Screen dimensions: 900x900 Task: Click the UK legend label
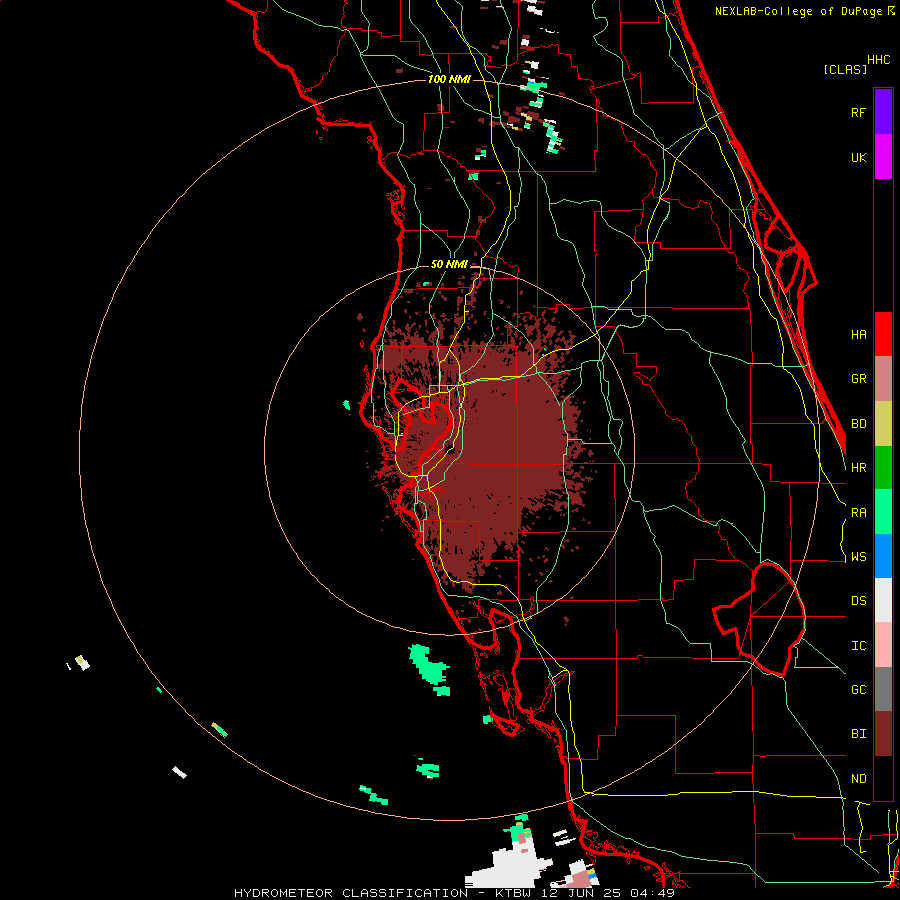(x=859, y=157)
